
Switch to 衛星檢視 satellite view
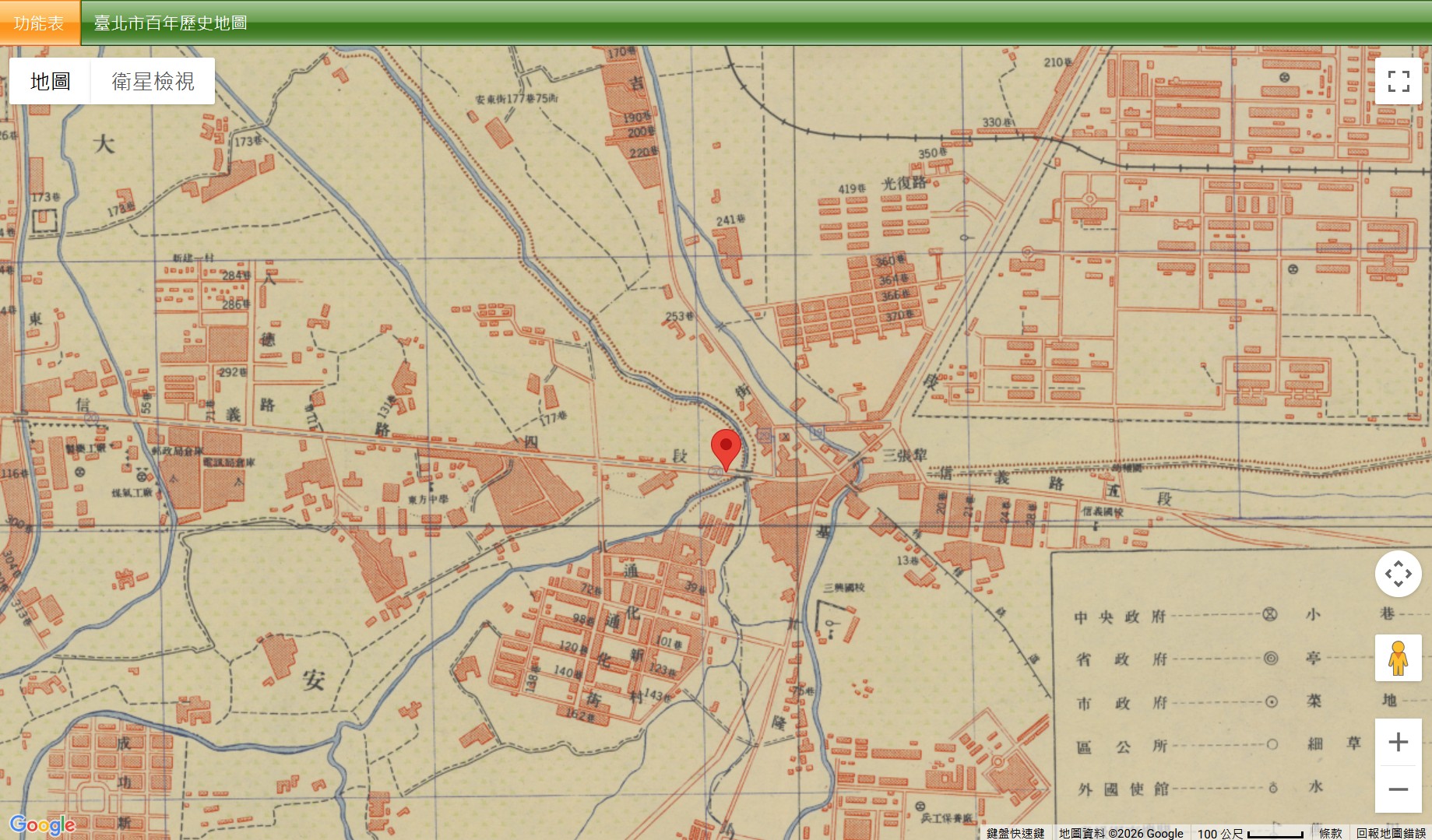153,81
